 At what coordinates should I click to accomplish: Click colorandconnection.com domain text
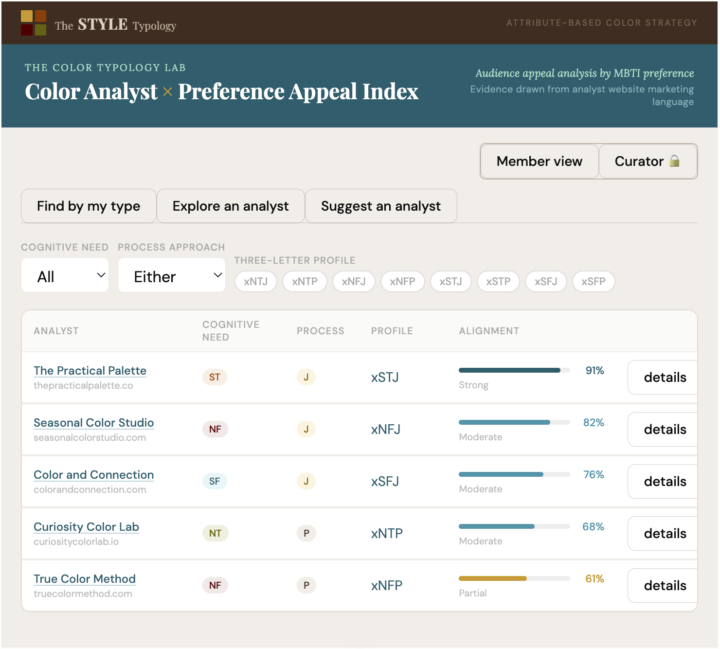pos(90,490)
